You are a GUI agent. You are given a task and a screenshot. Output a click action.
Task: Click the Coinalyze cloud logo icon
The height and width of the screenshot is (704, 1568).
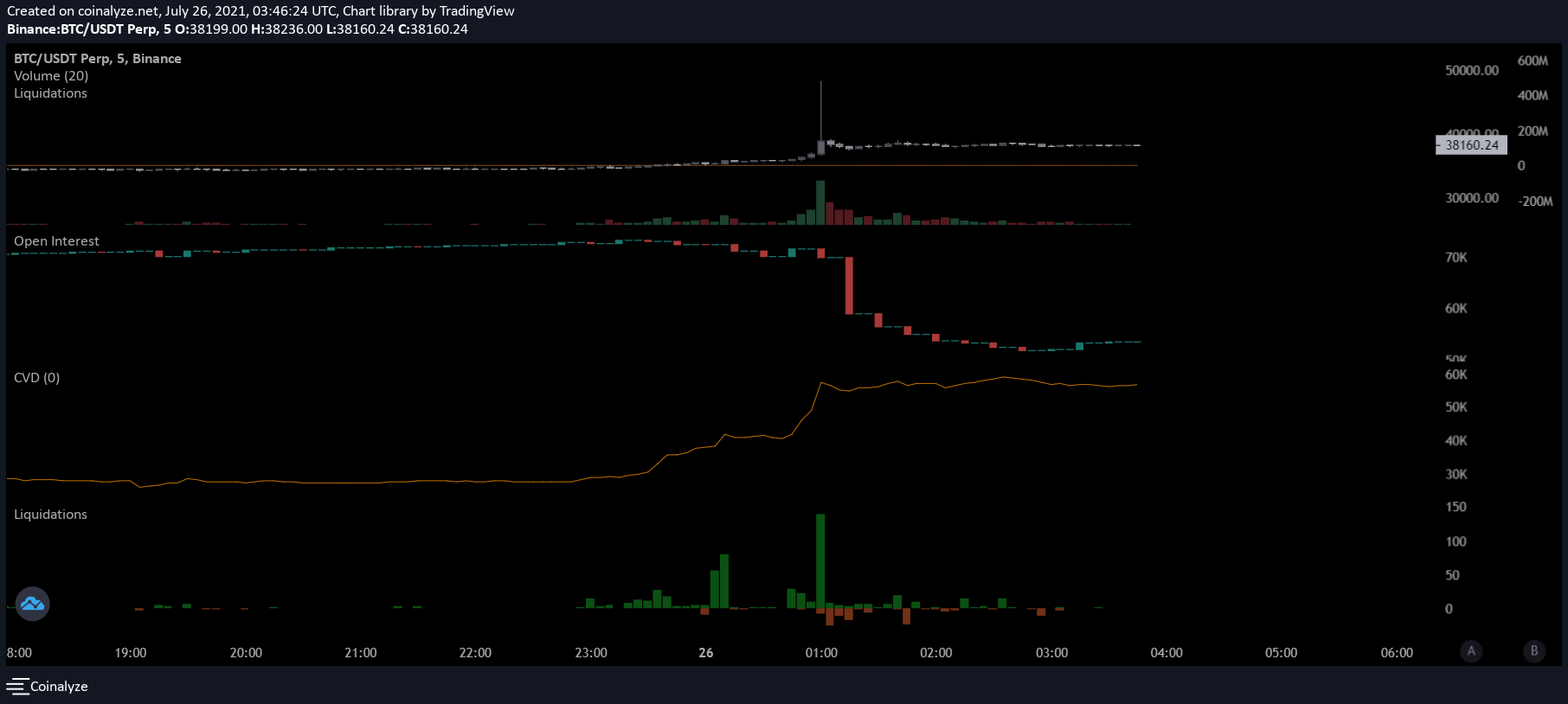pos(33,604)
